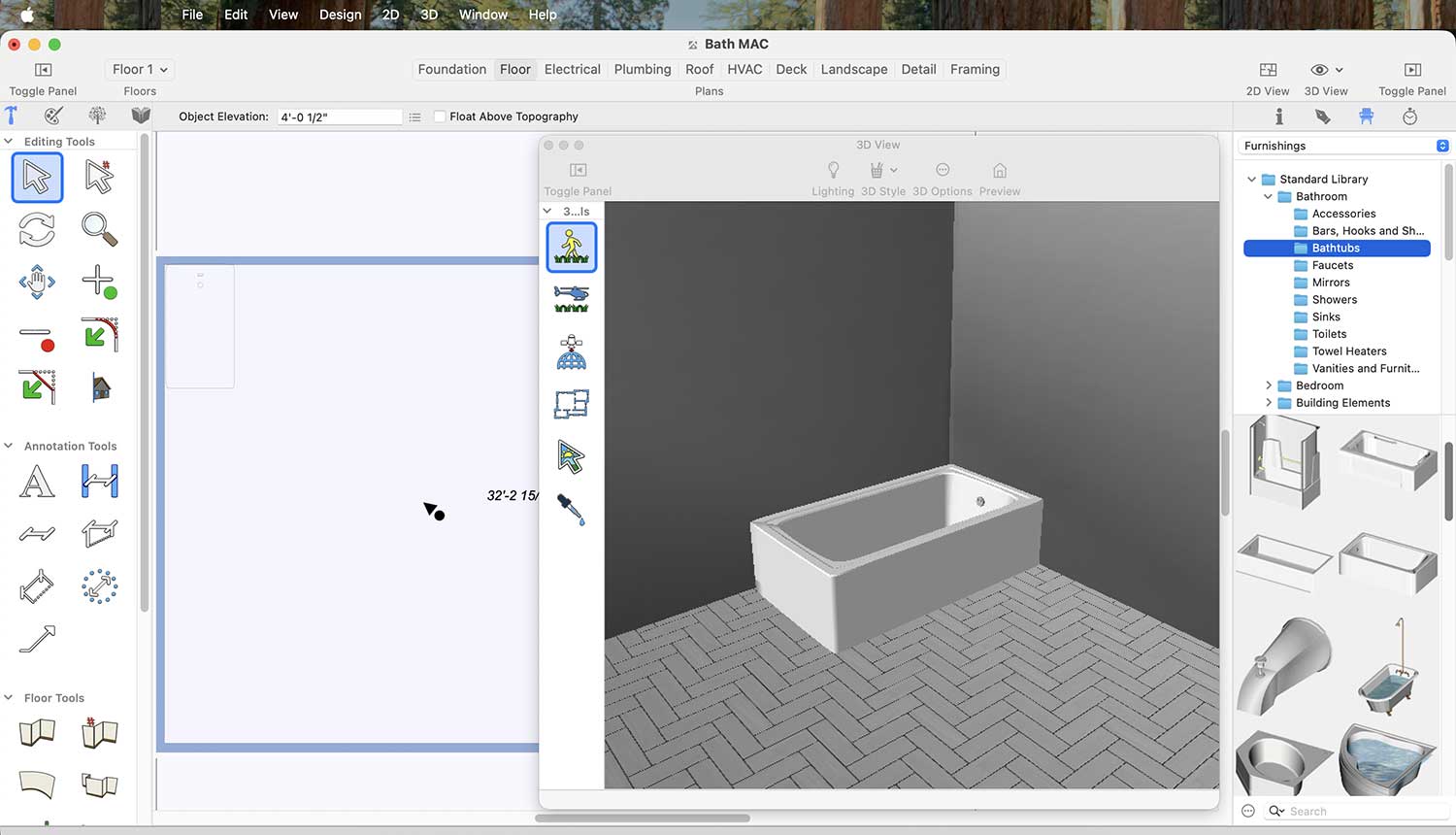Screen dimensions: 1456x835
Task: Click the magnifying glass Zoom tool
Action: tap(99, 230)
